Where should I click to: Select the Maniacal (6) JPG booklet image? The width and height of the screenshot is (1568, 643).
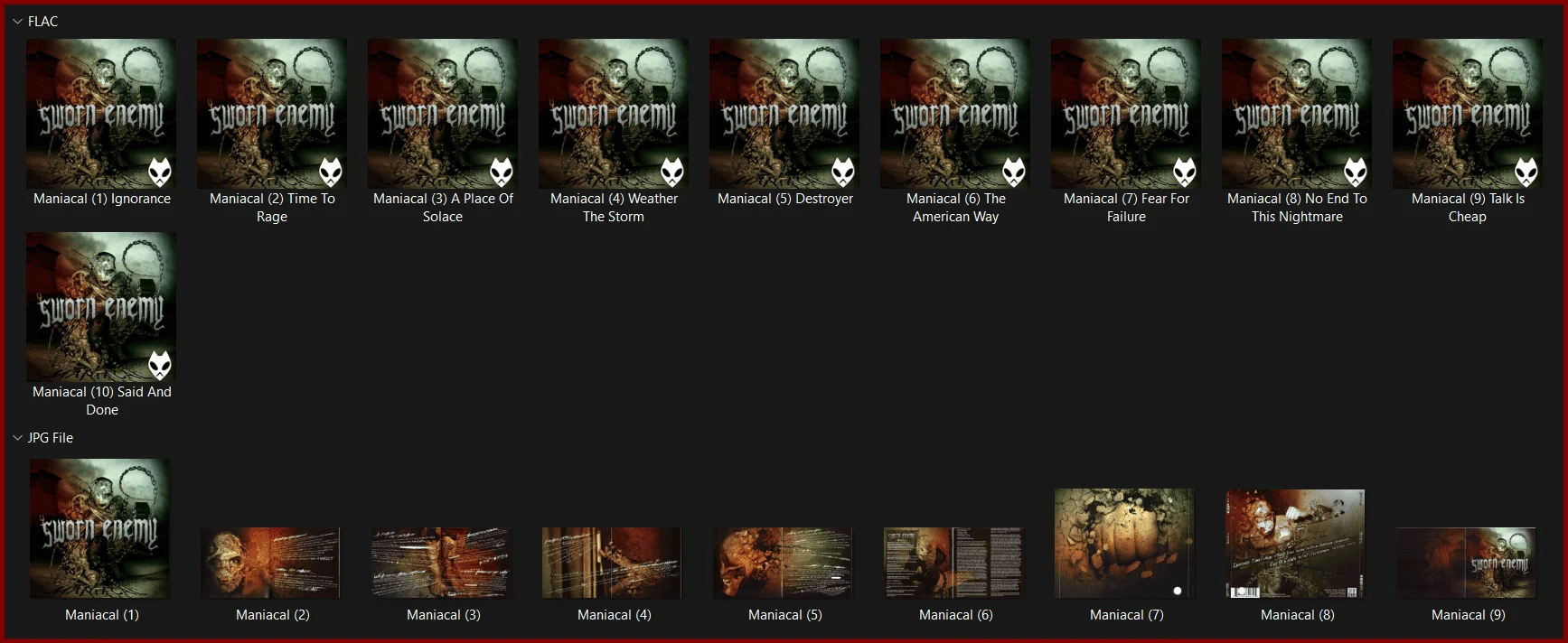[953, 563]
